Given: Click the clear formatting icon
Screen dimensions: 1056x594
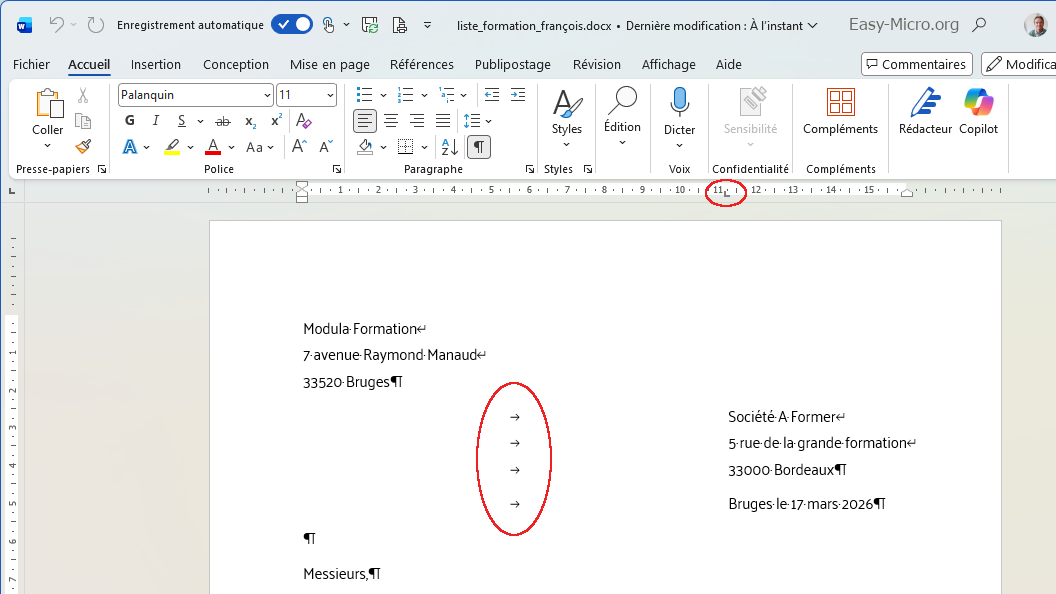Looking at the screenshot, I should coord(304,121).
